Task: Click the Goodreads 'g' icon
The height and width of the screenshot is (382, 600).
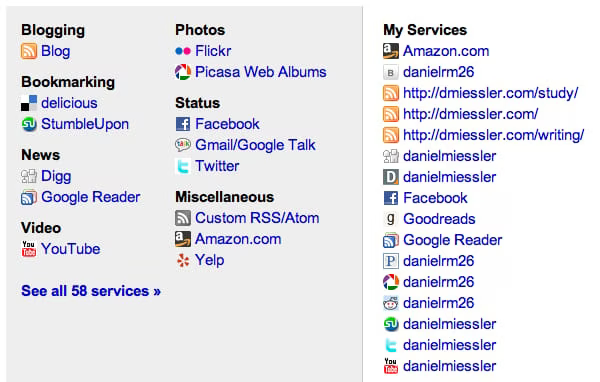Action: point(391,219)
